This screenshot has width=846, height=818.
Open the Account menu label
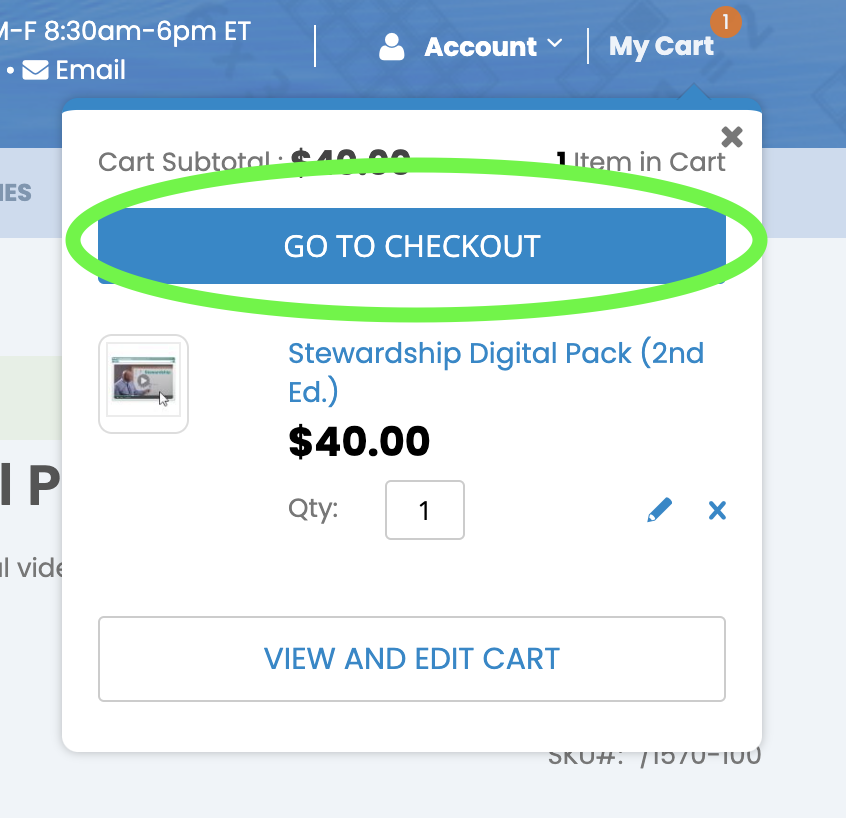click(480, 47)
